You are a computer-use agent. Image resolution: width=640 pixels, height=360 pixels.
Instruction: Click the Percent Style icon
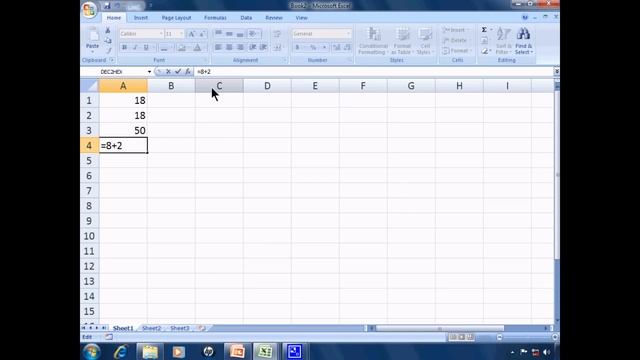pos(313,48)
